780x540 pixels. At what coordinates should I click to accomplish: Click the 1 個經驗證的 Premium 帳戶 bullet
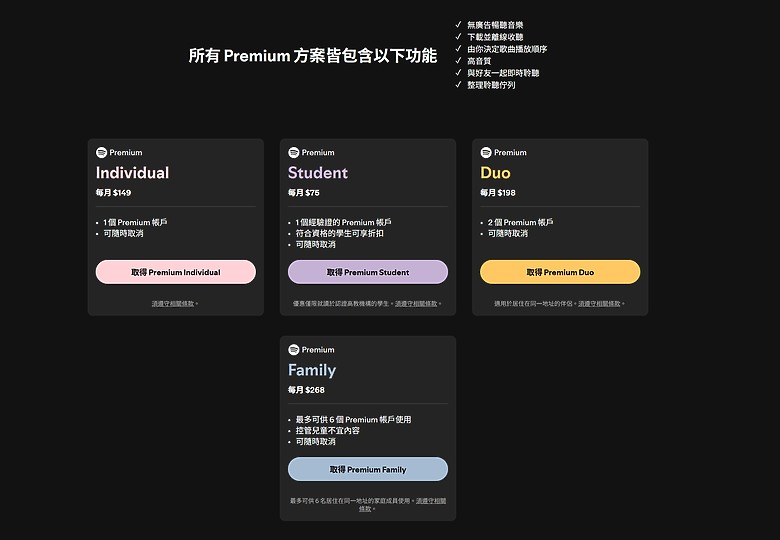(343, 222)
